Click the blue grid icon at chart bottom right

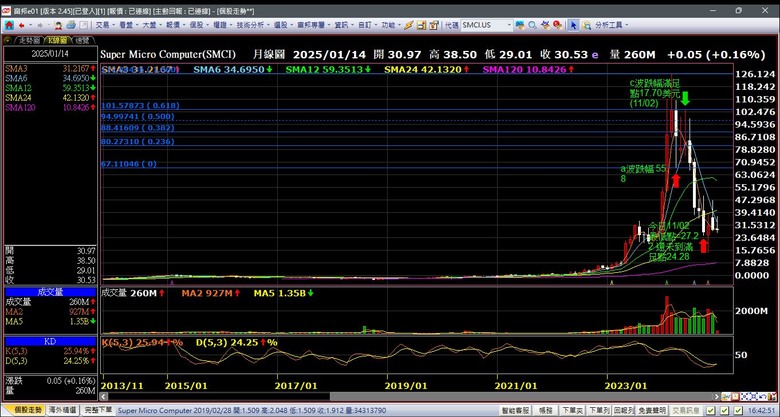click(746, 397)
